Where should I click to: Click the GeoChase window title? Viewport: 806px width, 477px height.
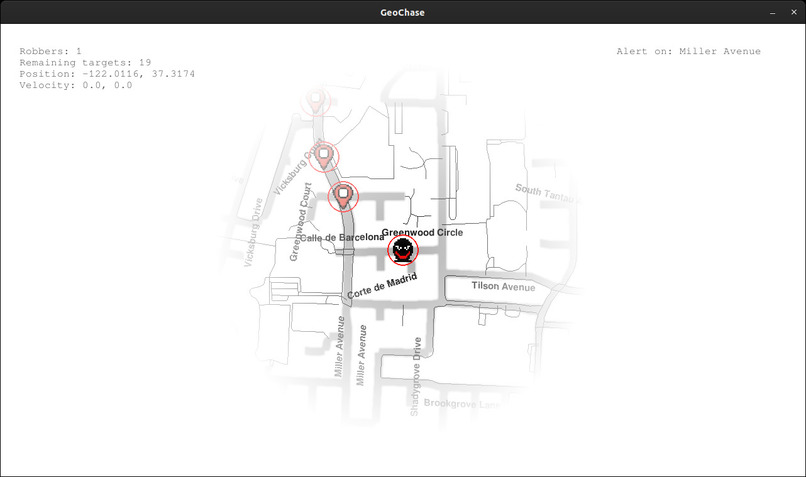[402, 12]
